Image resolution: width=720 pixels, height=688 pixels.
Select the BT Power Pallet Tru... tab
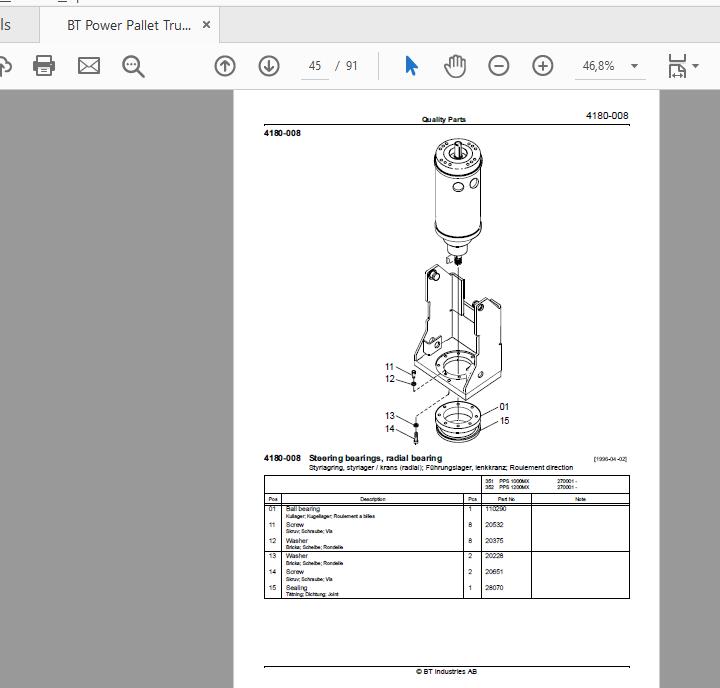(129, 25)
